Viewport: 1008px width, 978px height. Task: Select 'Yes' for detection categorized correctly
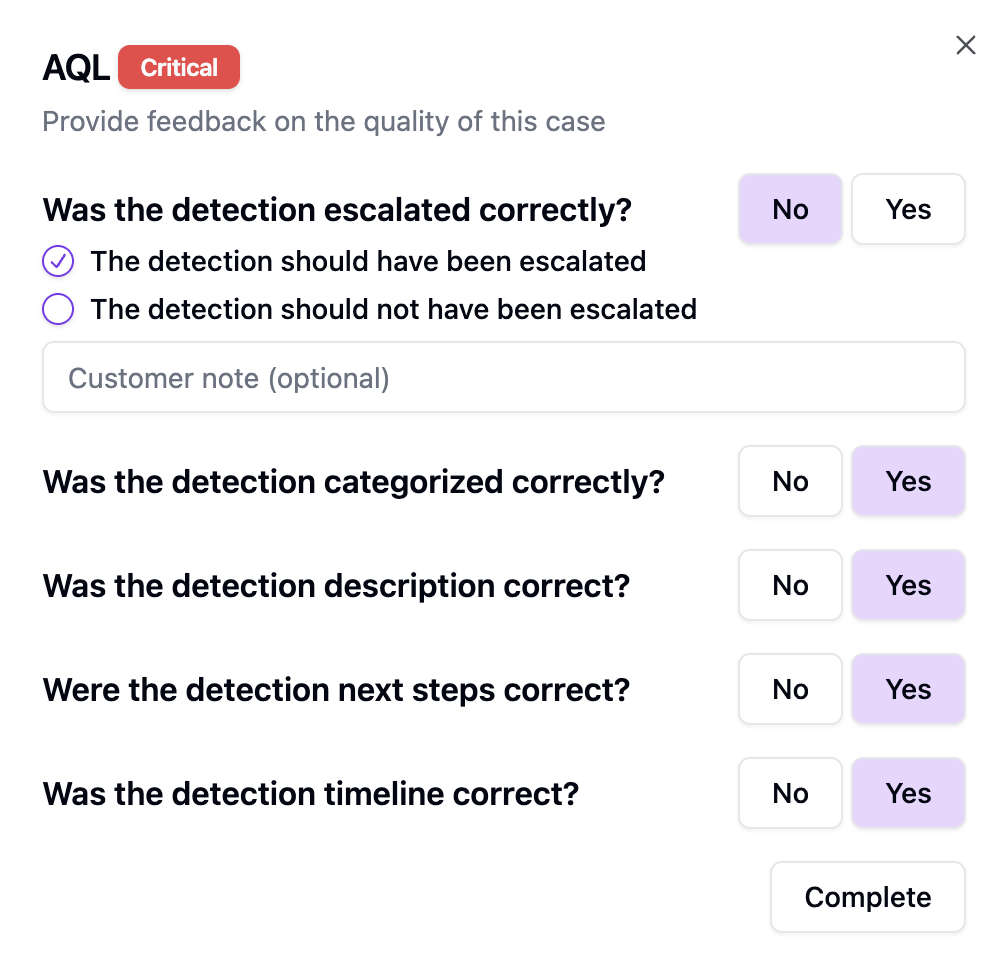pos(908,481)
